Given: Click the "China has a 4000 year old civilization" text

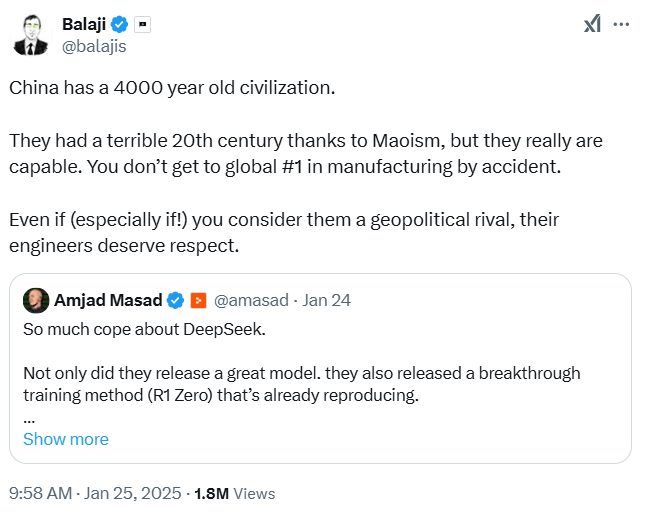Looking at the screenshot, I should 172,87.
